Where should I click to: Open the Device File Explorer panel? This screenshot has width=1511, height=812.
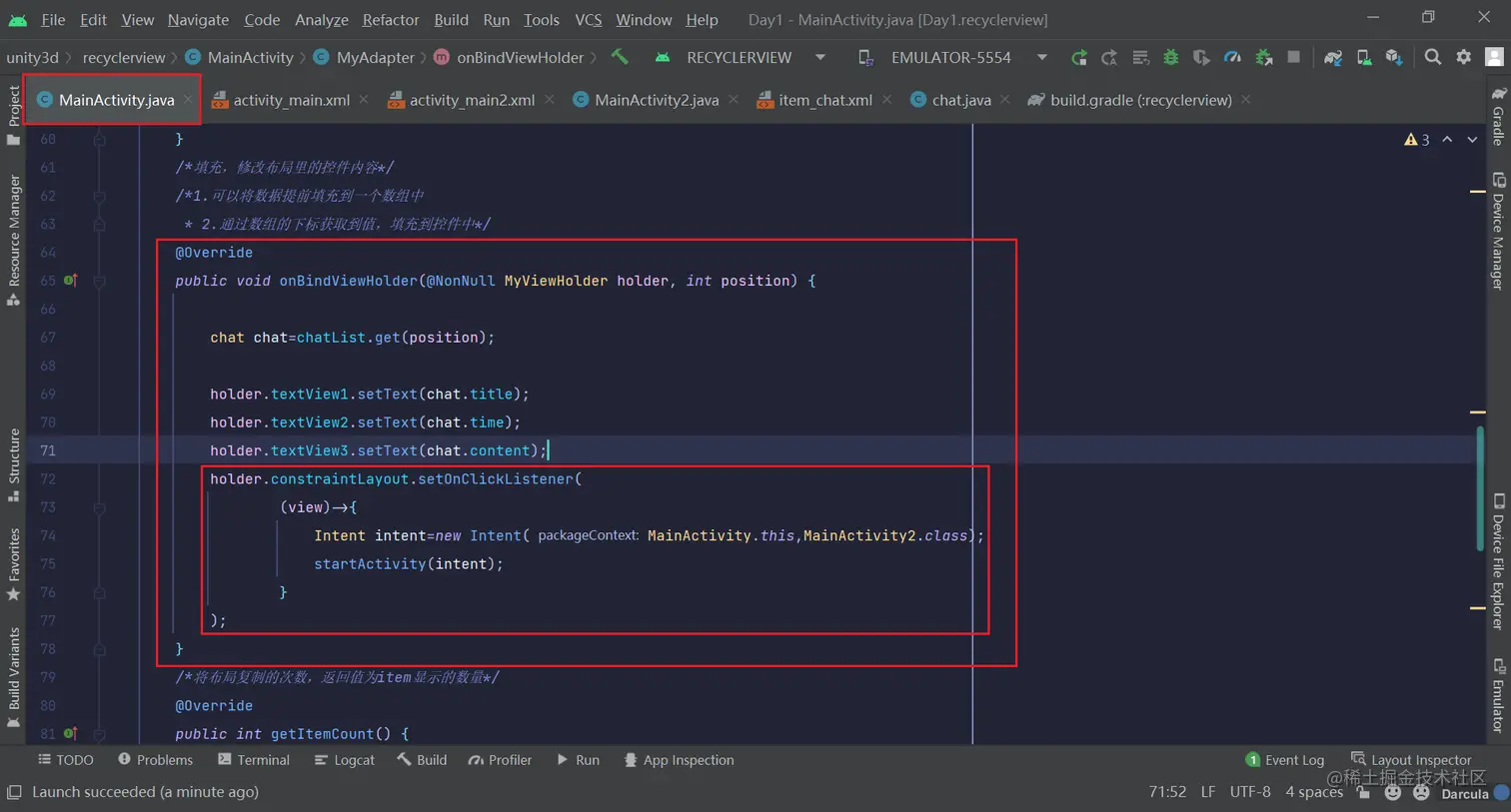pos(1498,561)
